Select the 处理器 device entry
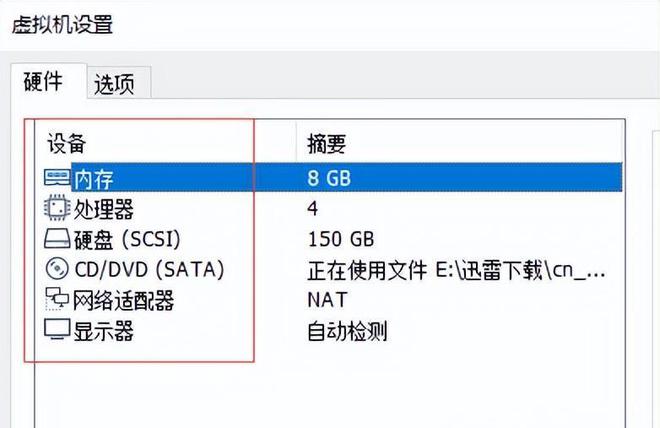Image resolution: width=660 pixels, height=428 pixels. tap(104, 210)
